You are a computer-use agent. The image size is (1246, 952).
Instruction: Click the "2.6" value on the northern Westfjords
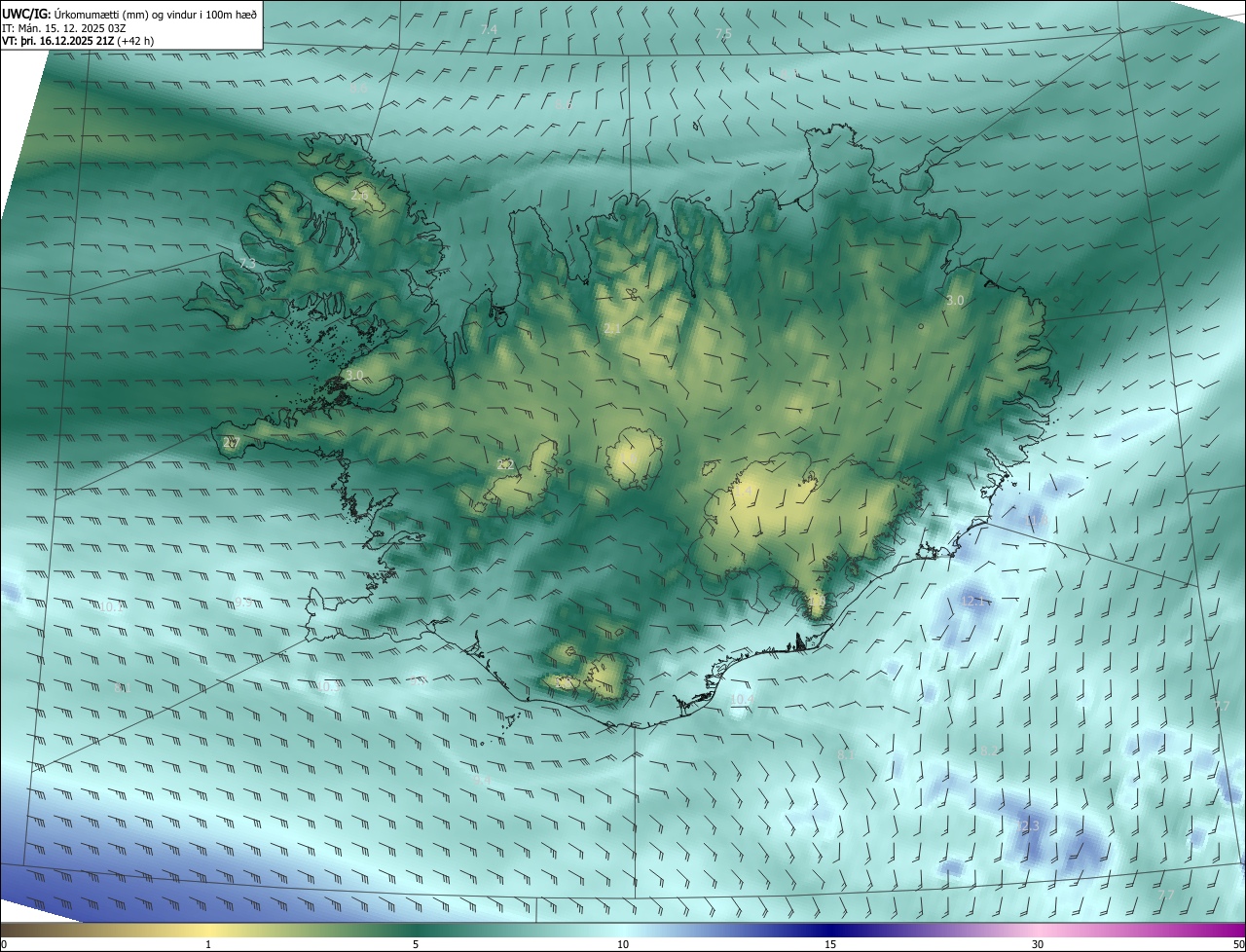359,197
